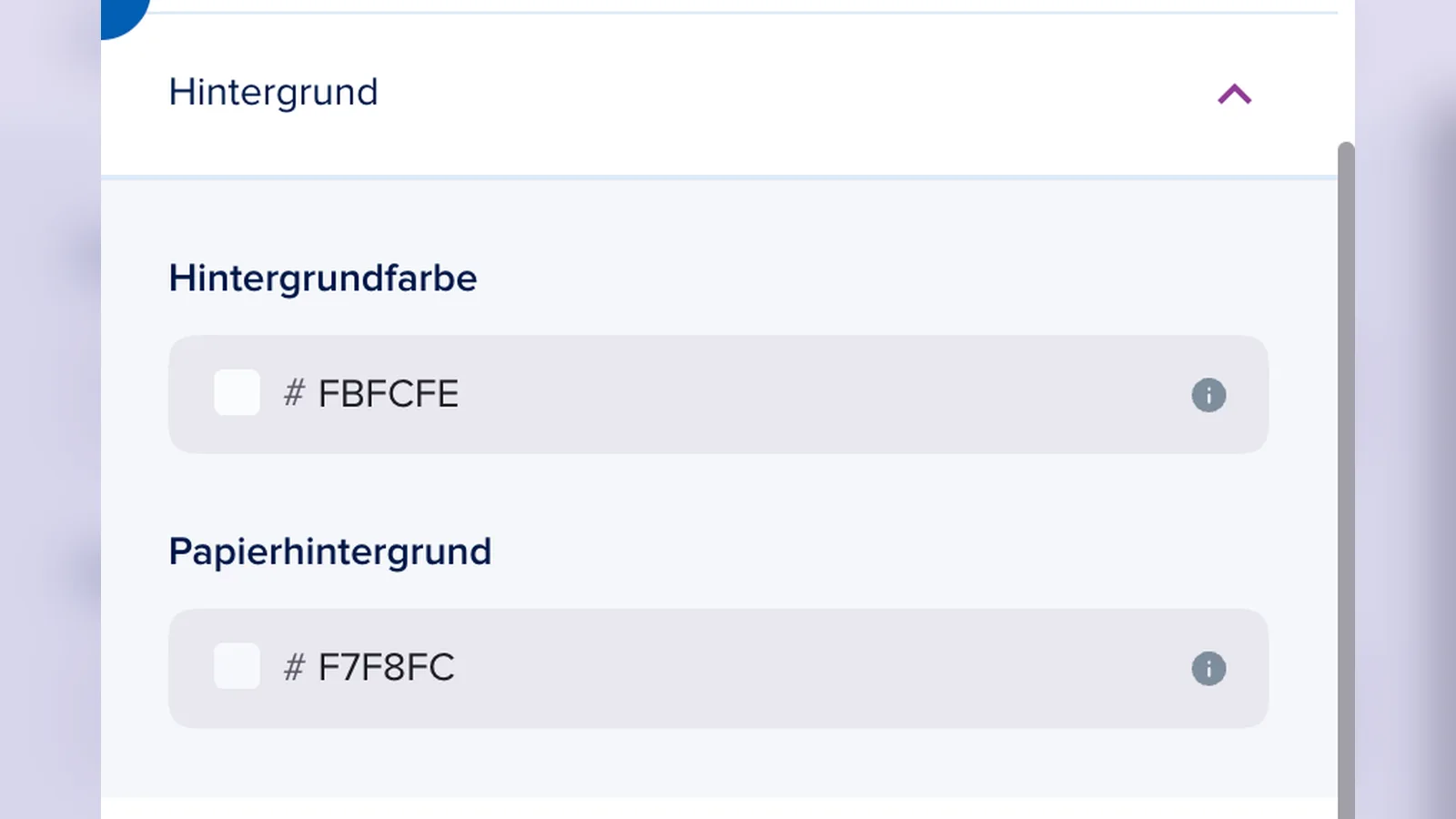This screenshot has width=1456, height=819.
Task: Click the Hintergrund section header title
Action: point(273,93)
